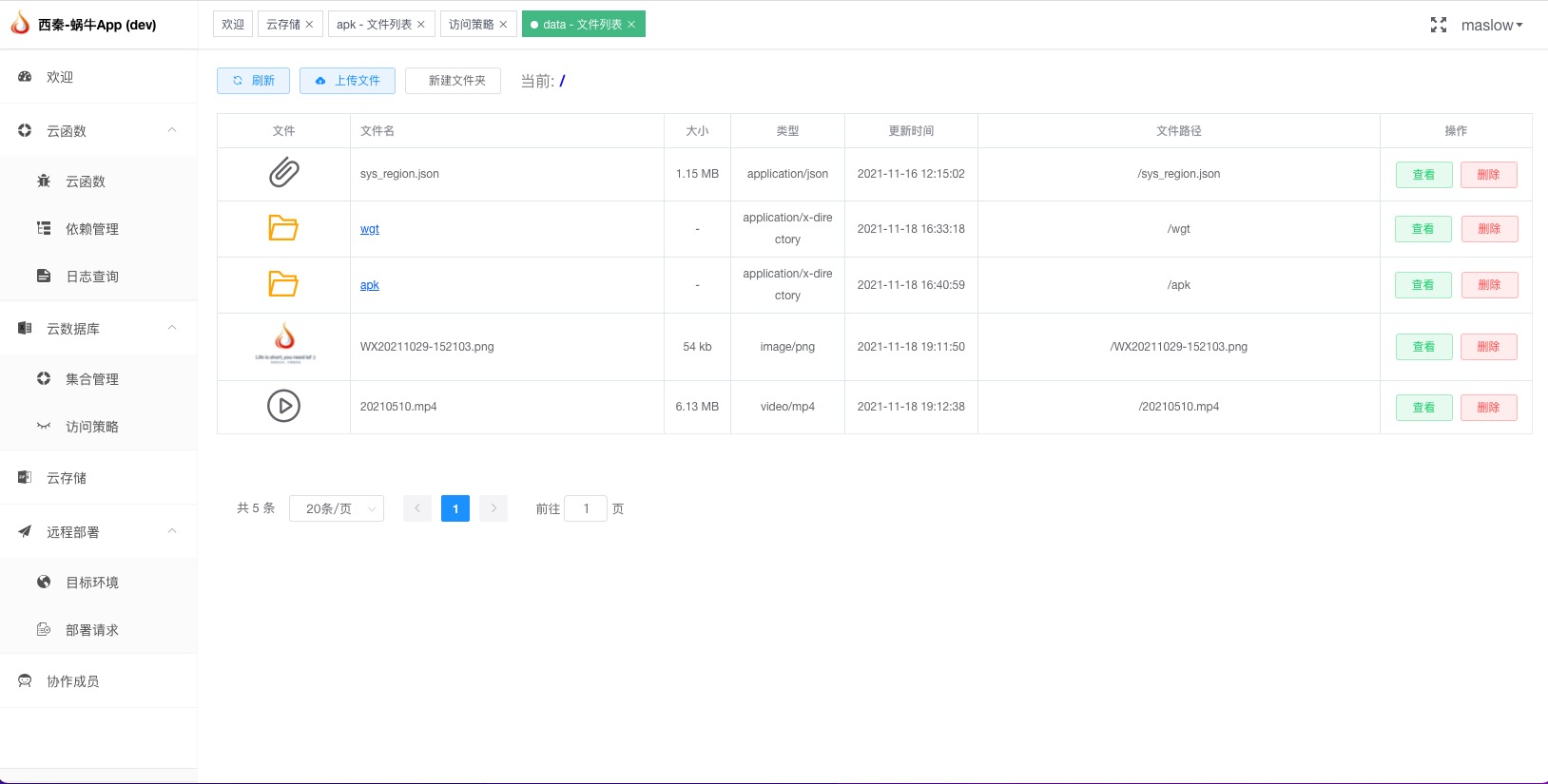The image size is (1548, 784).
Task: Click the cloud functions group icon
Action: pos(25,131)
